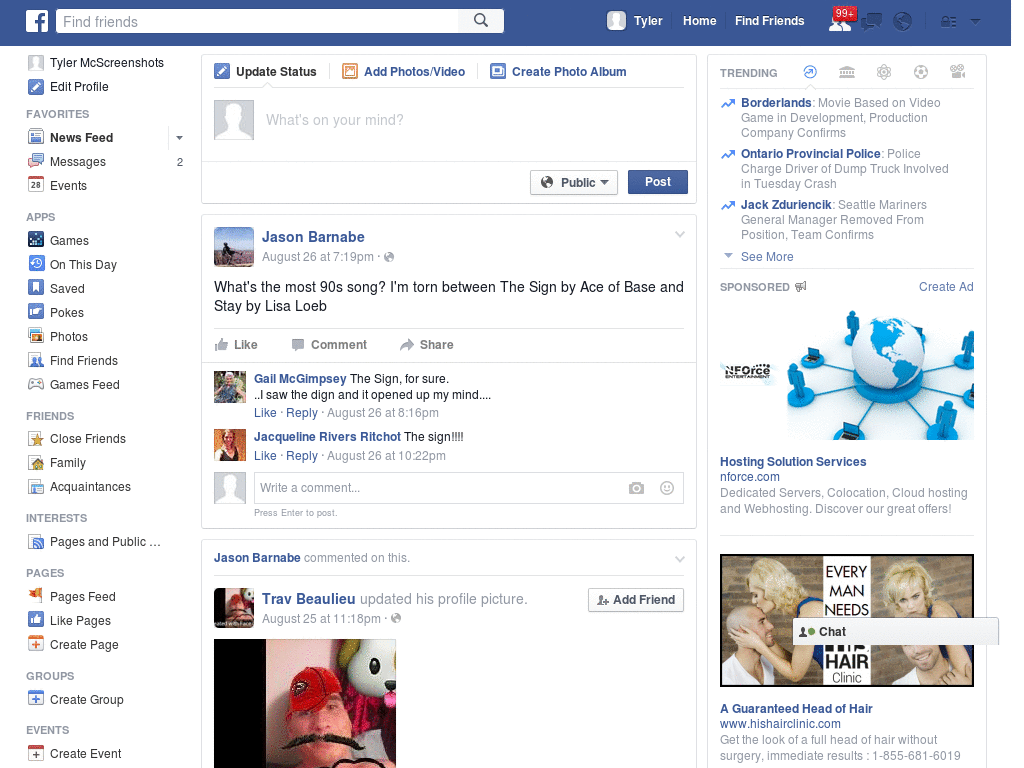Click the Find friends search field

pyautogui.click(x=257, y=21)
